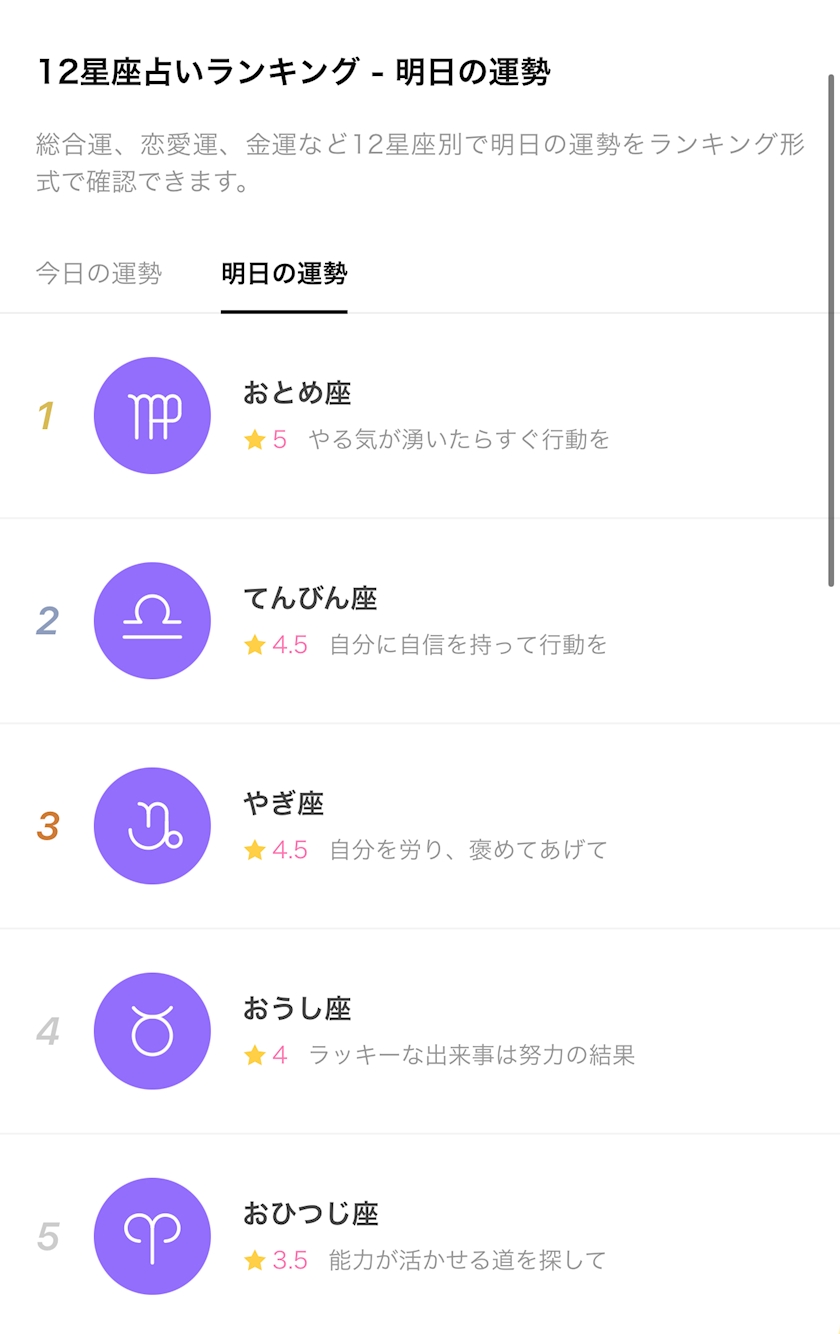The height and width of the screenshot is (1334, 840).
Task: Click the Aries ram symbol icon
Action: coord(152,1236)
